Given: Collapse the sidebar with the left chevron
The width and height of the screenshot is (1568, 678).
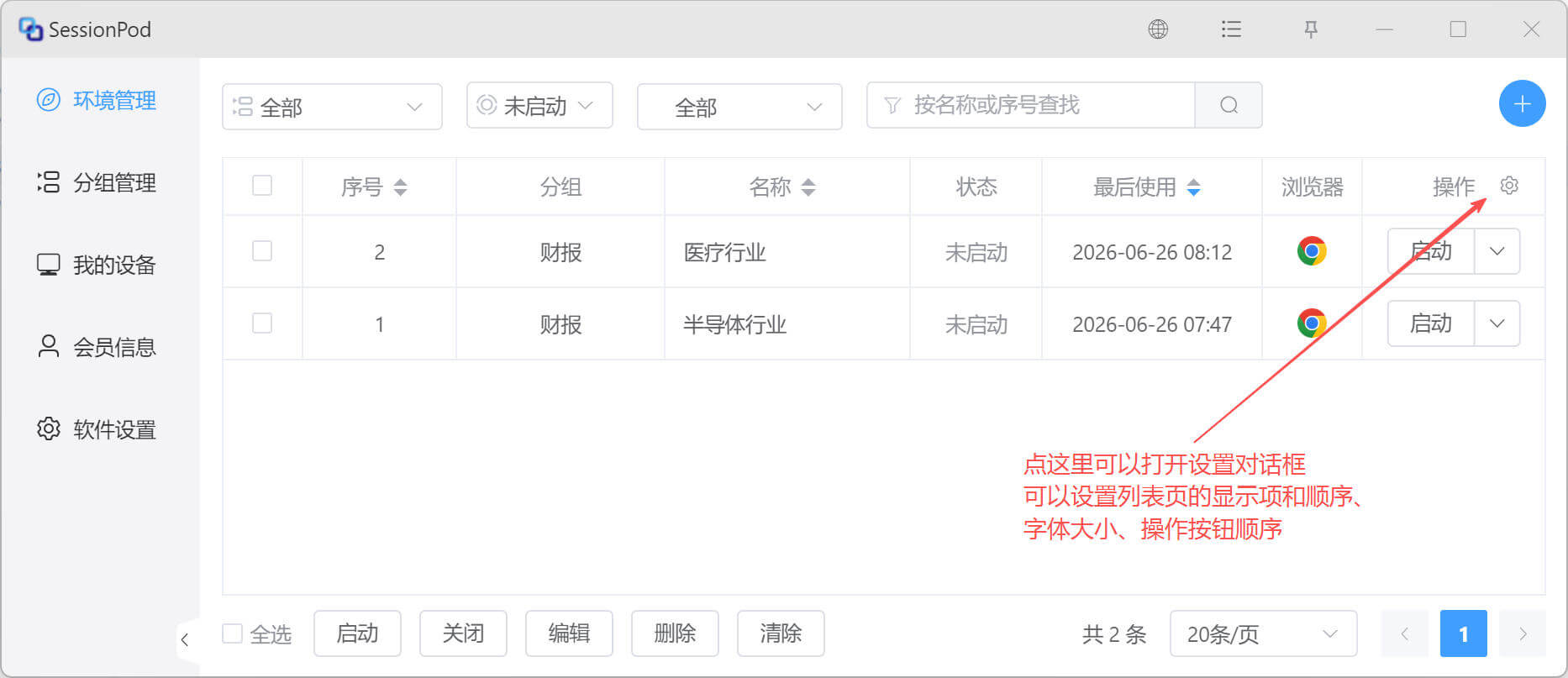Looking at the screenshot, I should click(x=185, y=640).
